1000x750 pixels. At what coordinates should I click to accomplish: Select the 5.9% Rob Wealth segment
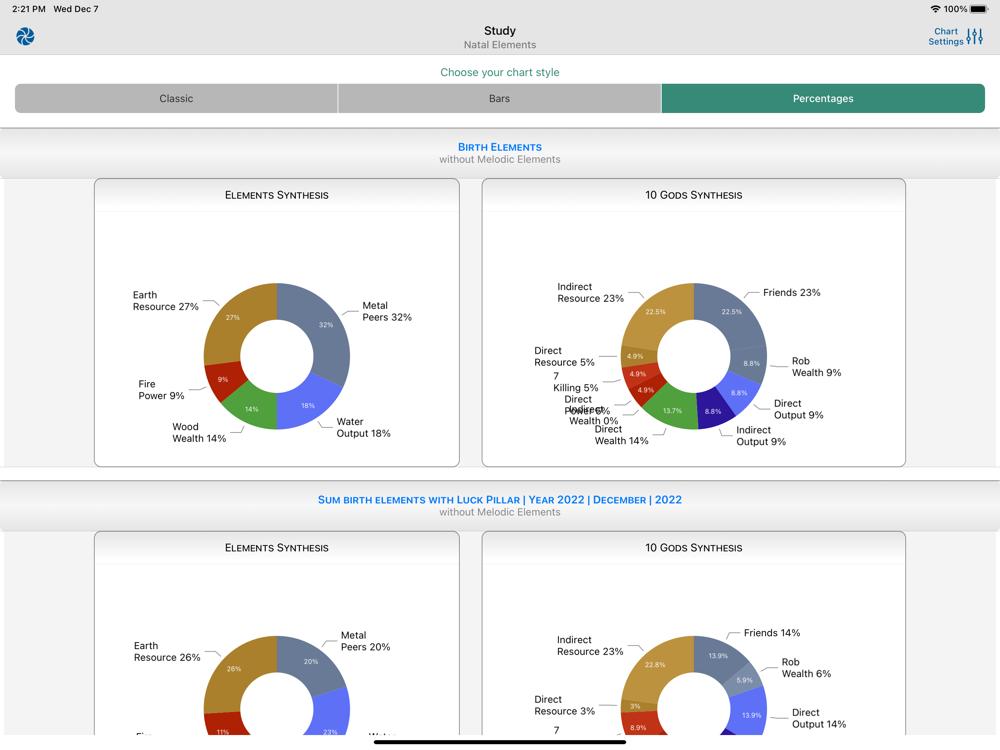[744, 680]
